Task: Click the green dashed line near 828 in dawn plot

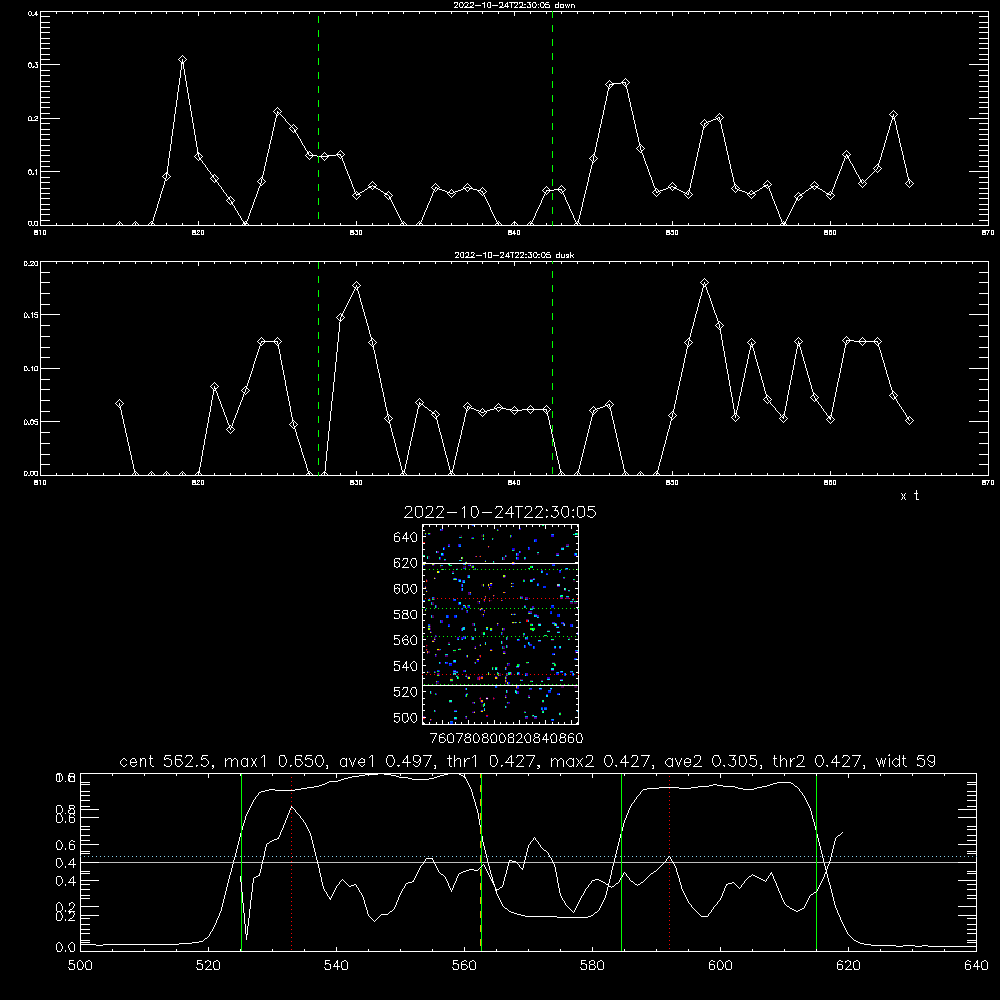Action: (318, 118)
